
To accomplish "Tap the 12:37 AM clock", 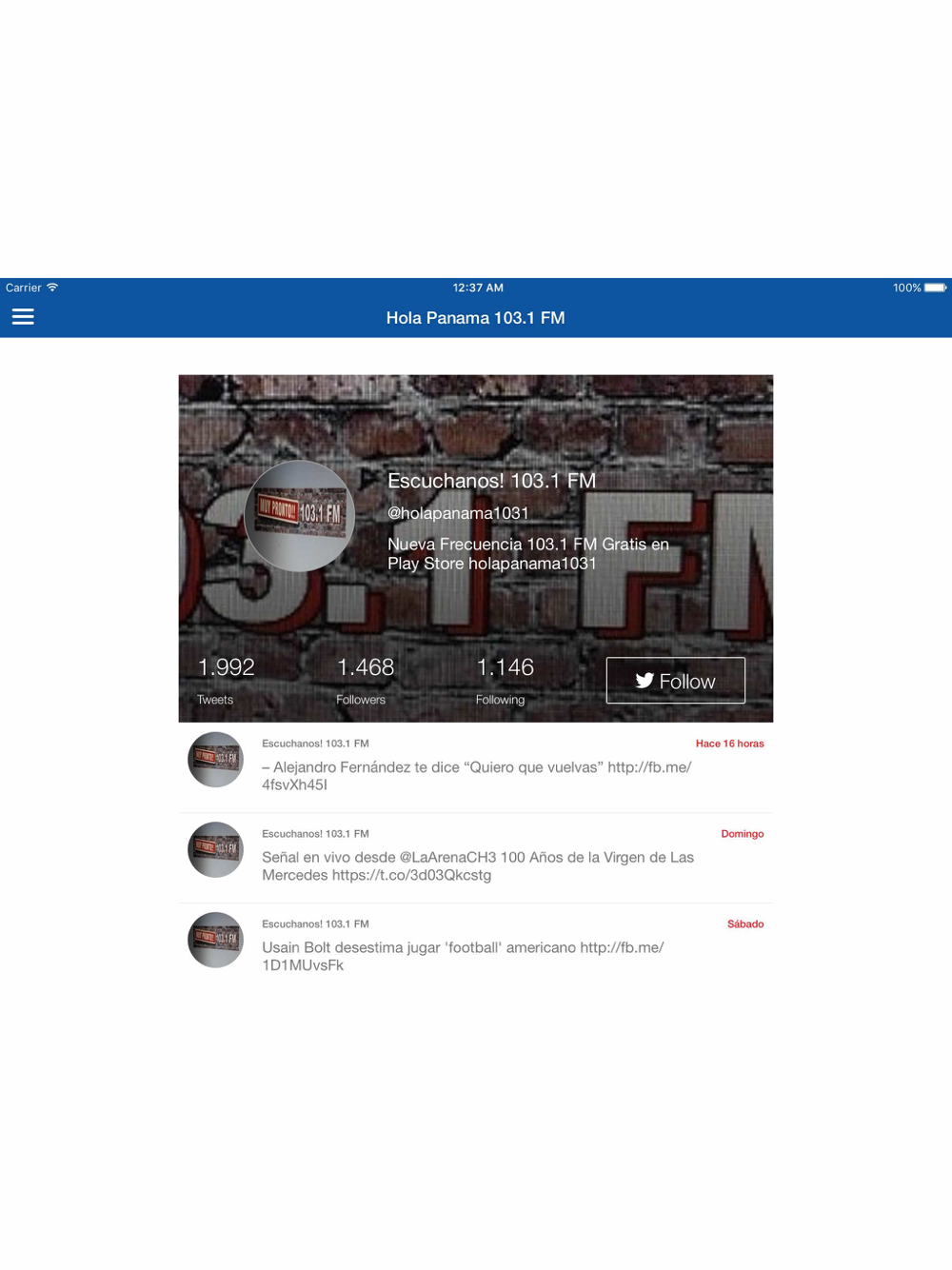I will [x=478, y=288].
